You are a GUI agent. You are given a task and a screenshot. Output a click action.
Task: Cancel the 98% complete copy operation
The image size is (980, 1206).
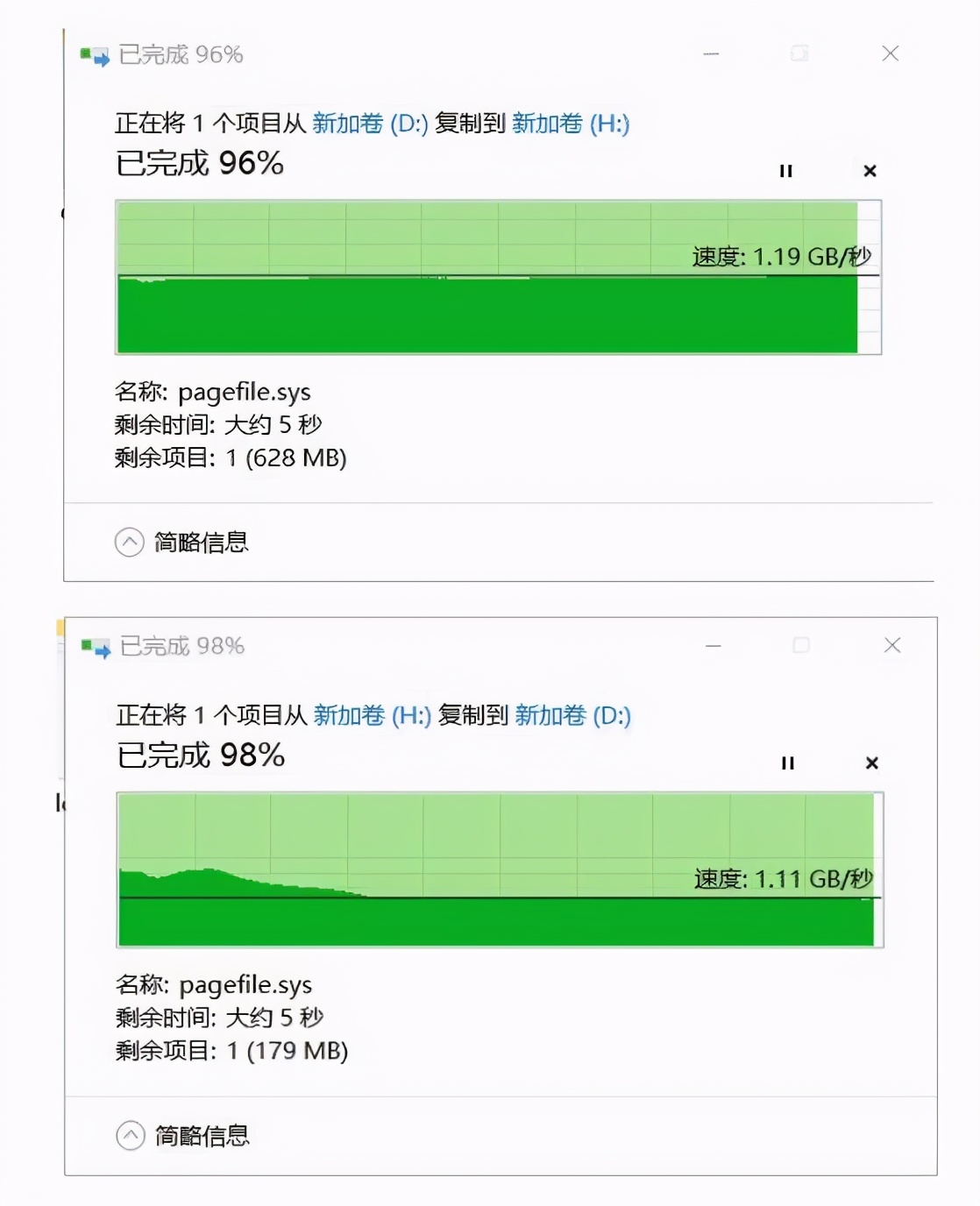[x=871, y=763]
